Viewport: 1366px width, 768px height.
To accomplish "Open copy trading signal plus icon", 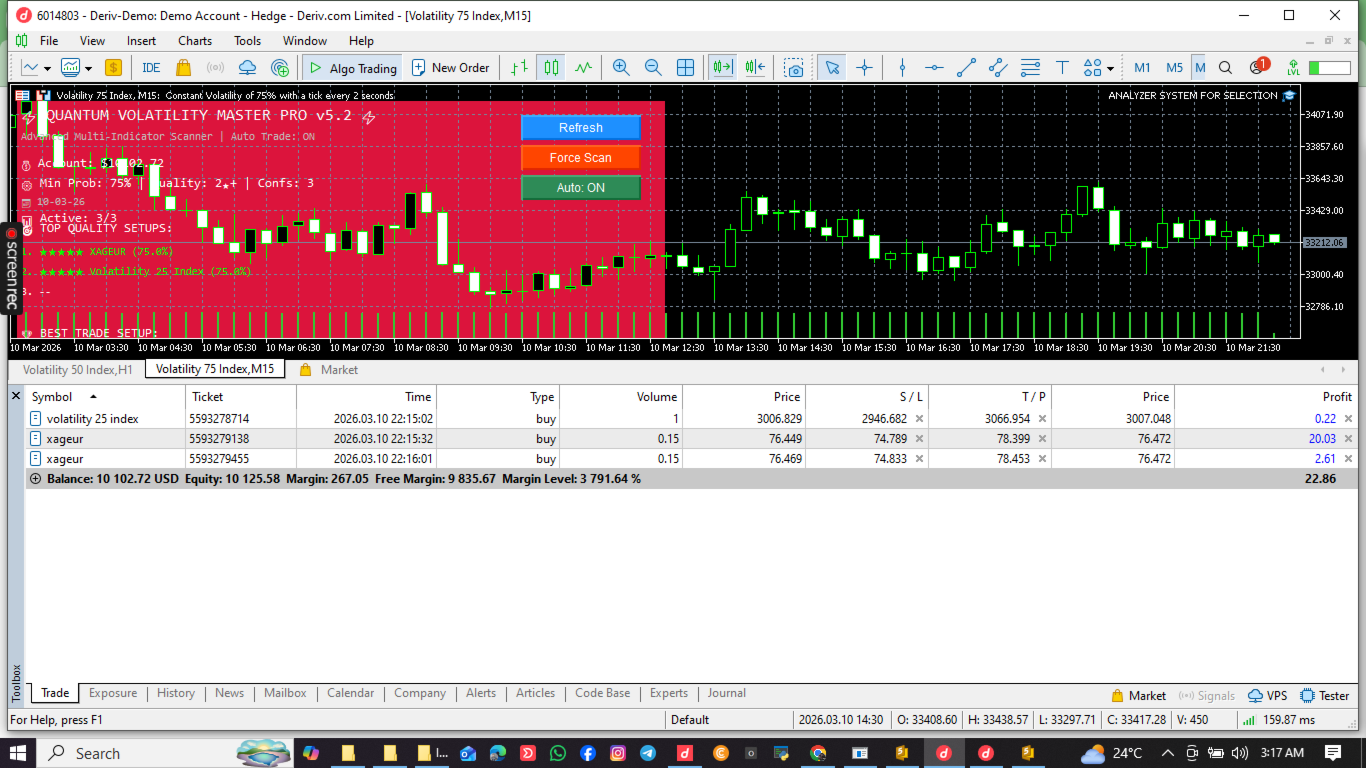I will (281, 68).
